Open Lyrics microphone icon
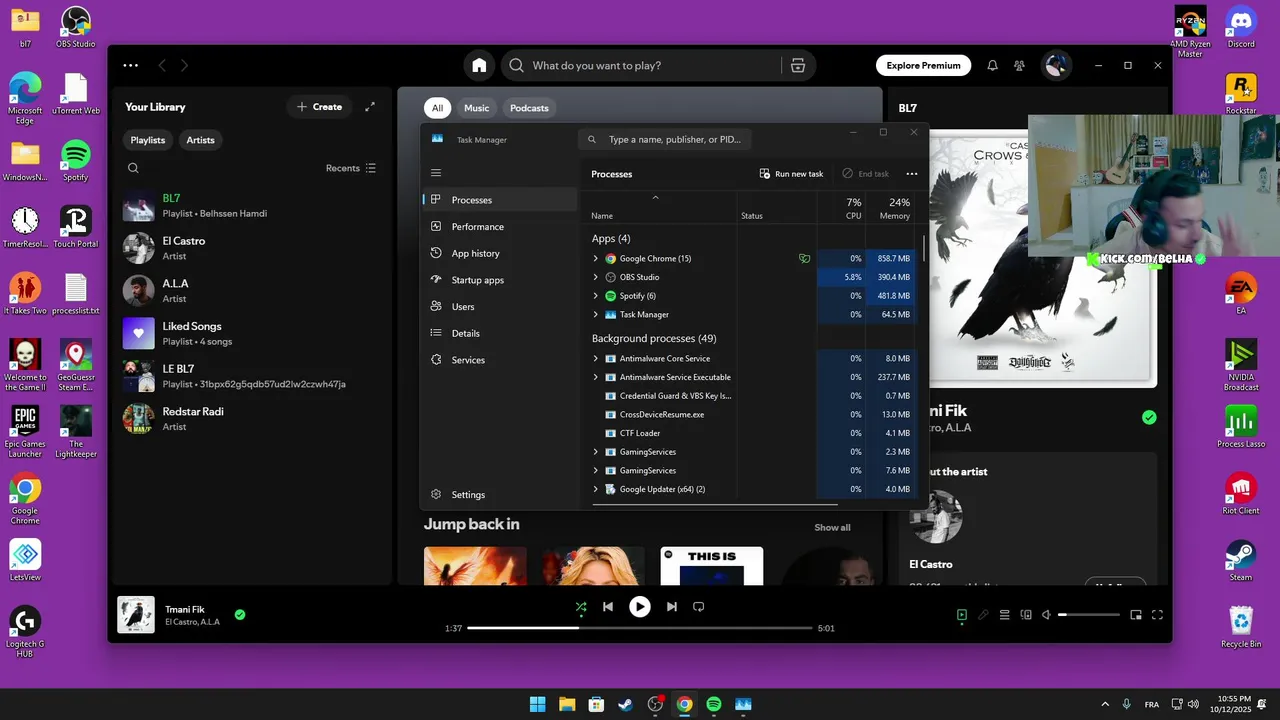Image resolution: width=1280 pixels, height=720 pixels. click(x=983, y=615)
